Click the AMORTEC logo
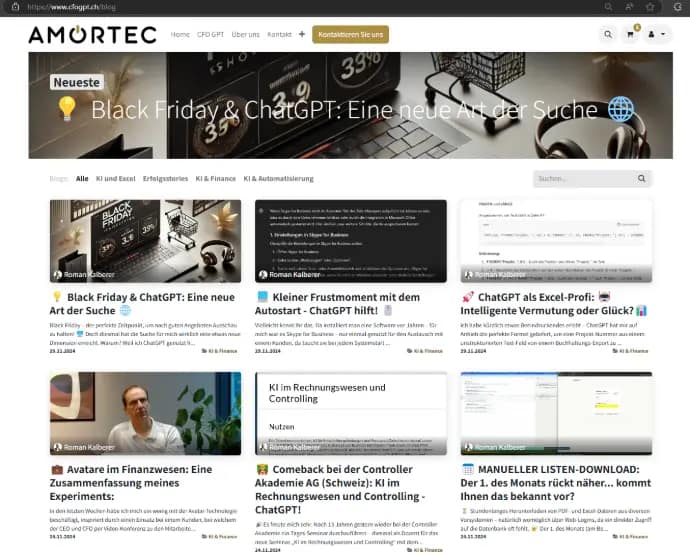 pos(92,34)
